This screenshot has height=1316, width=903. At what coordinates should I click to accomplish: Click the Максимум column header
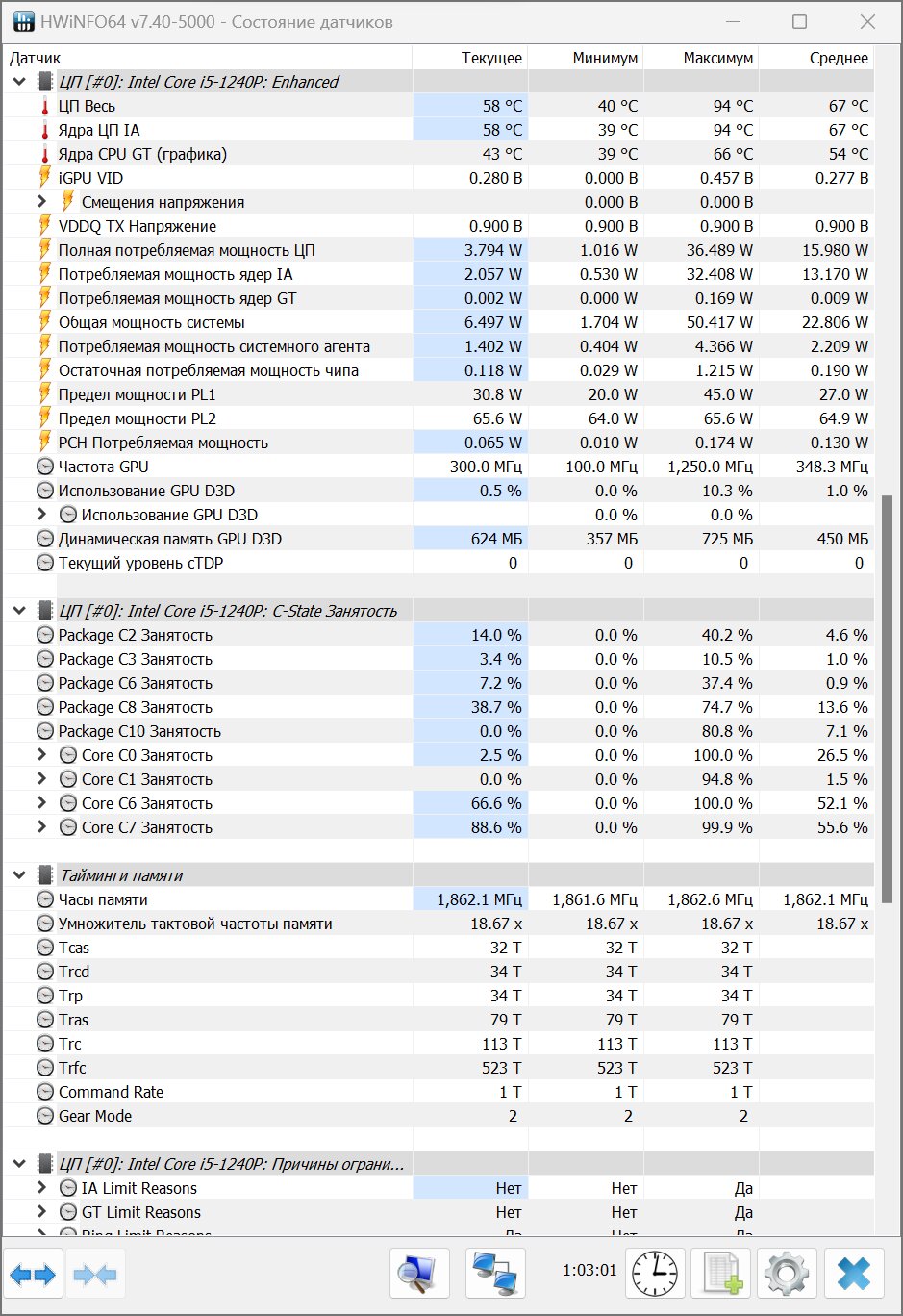click(700, 58)
